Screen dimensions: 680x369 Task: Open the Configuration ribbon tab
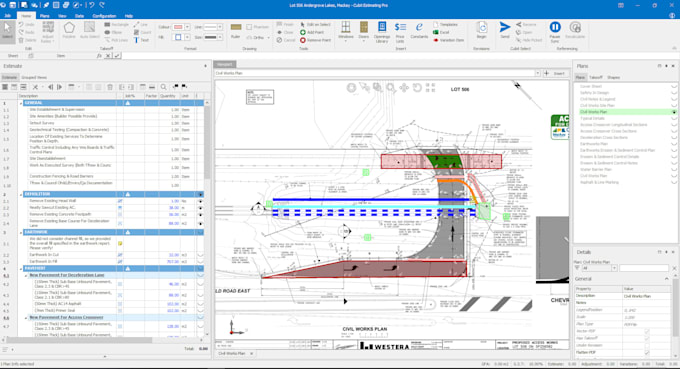104,16
